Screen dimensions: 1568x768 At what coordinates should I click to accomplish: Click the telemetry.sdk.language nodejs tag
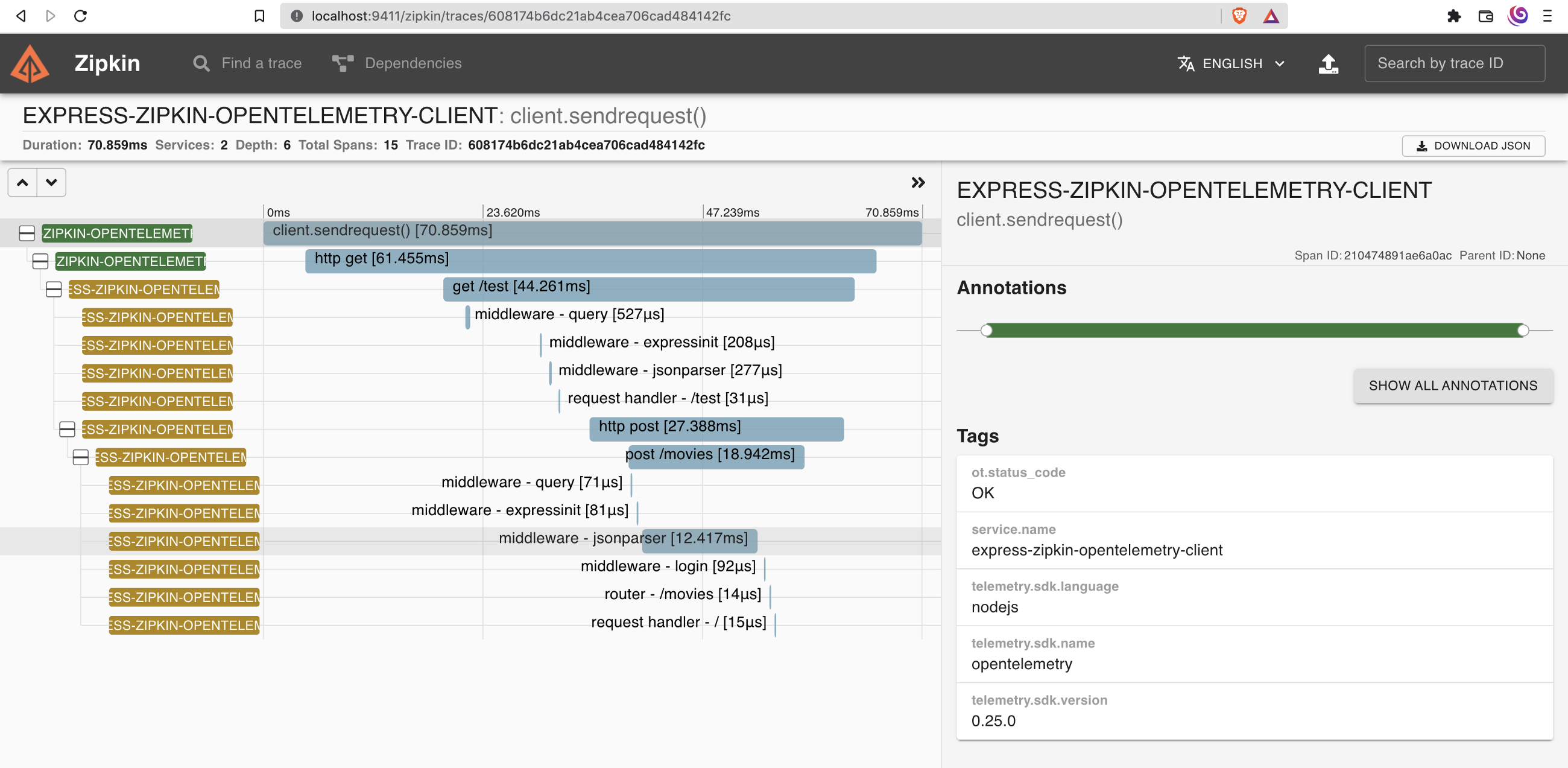(x=1254, y=597)
